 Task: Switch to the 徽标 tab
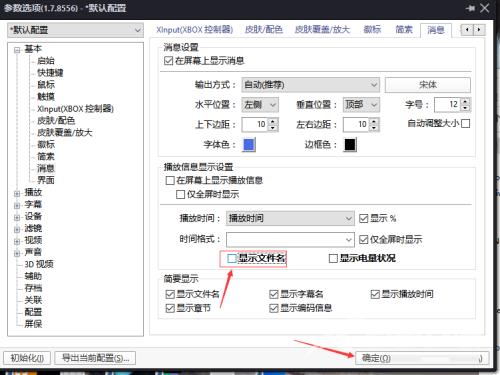(x=372, y=30)
